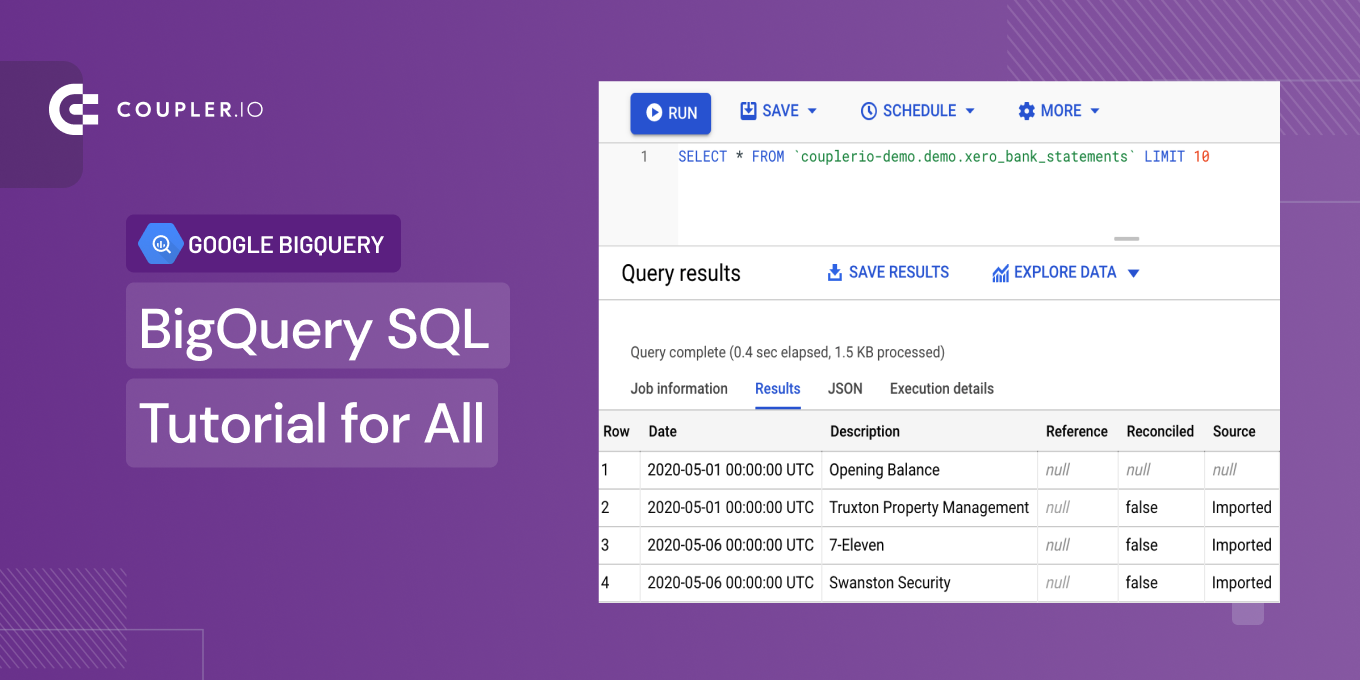Click the SAVE RESULTS link
The height and width of the screenshot is (680, 1360).
click(898, 271)
